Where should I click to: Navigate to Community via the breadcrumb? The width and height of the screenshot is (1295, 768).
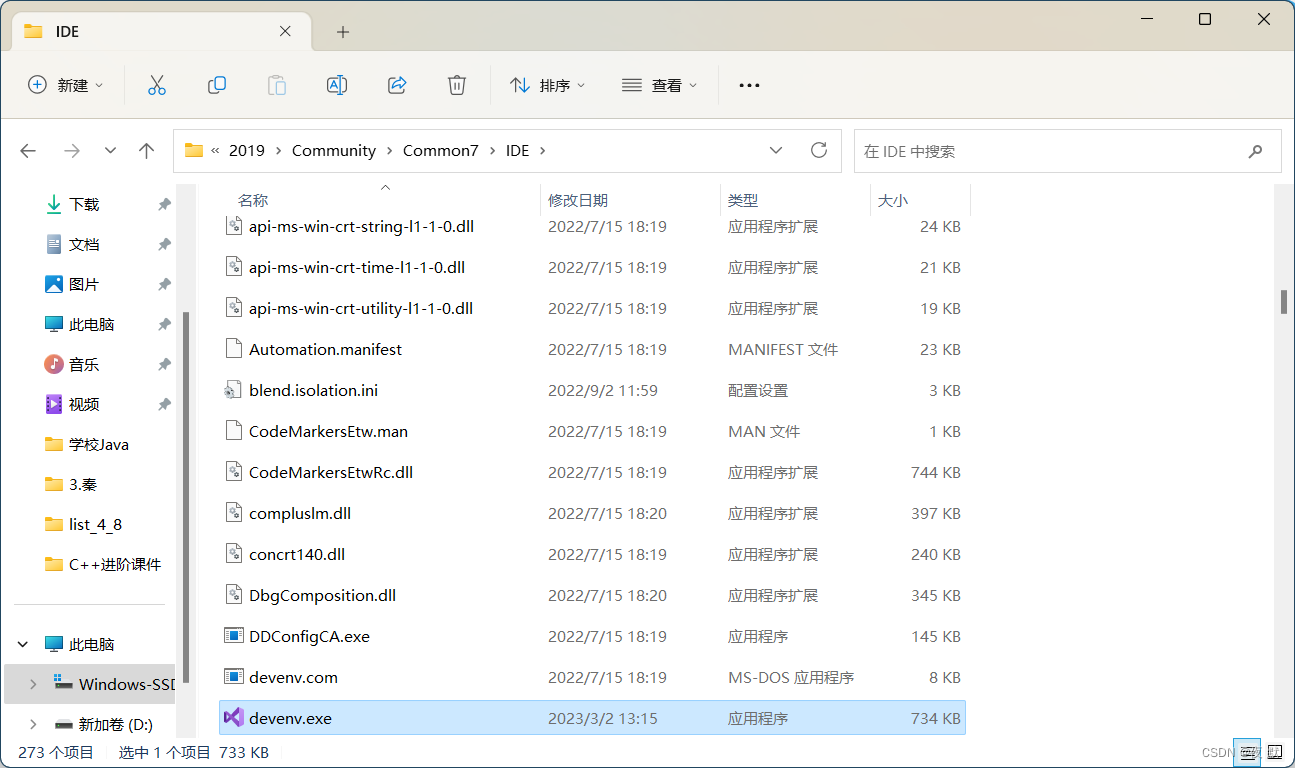[x=334, y=150]
